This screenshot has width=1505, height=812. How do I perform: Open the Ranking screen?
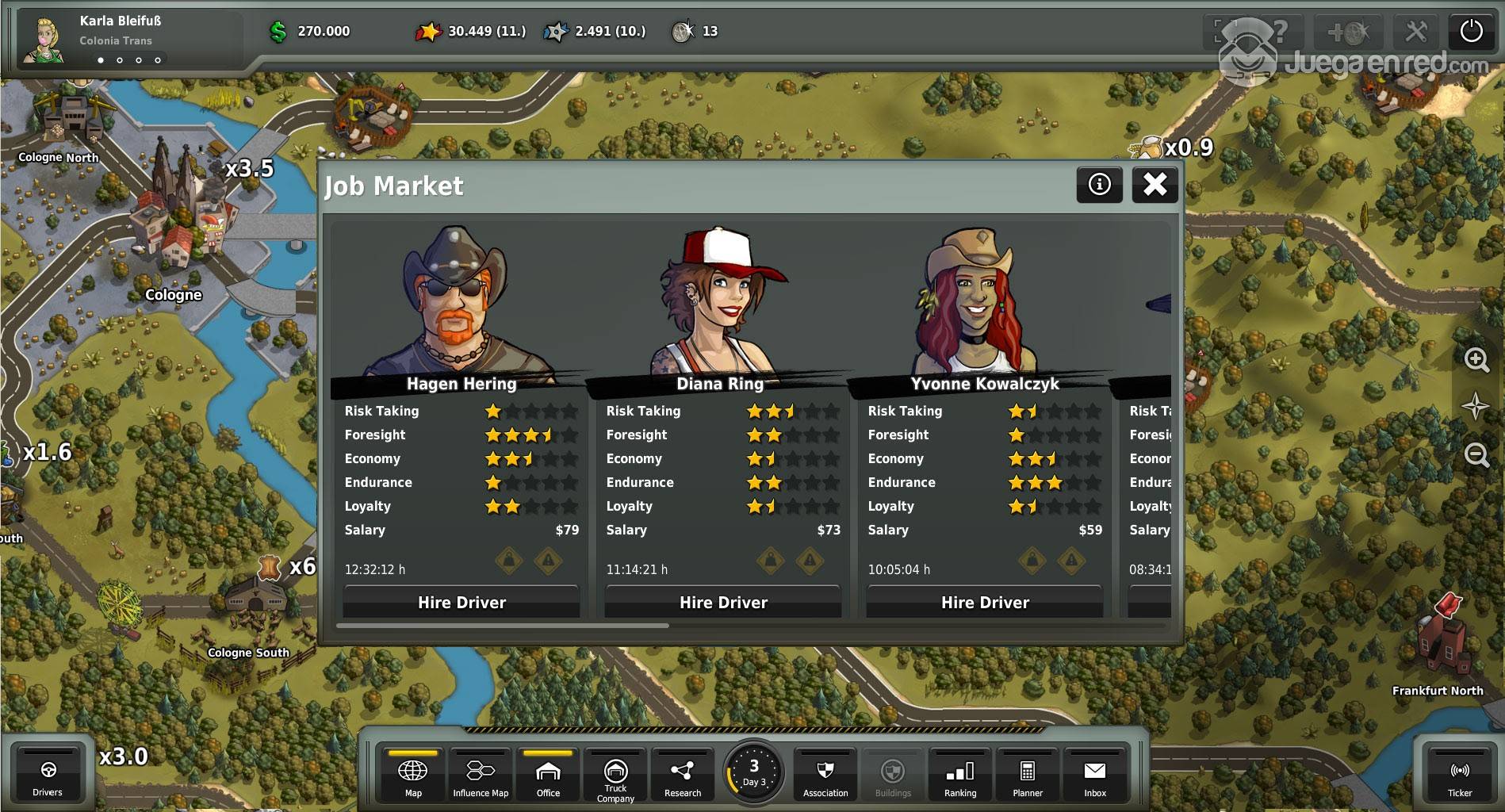click(960, 776)
